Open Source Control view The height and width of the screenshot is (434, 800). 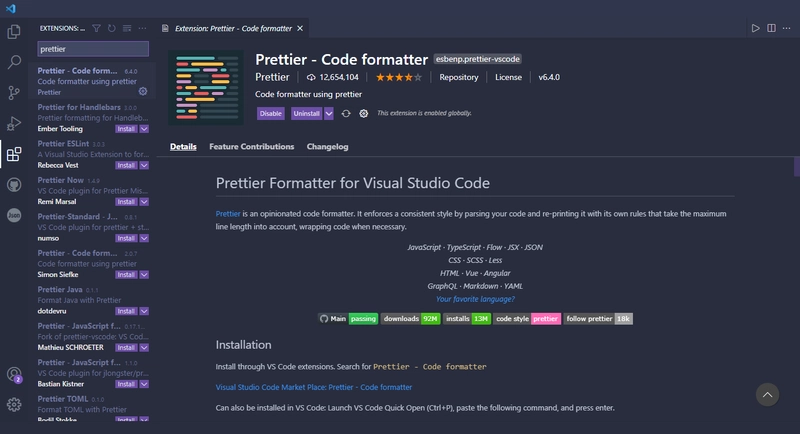(x=14, y=93)
